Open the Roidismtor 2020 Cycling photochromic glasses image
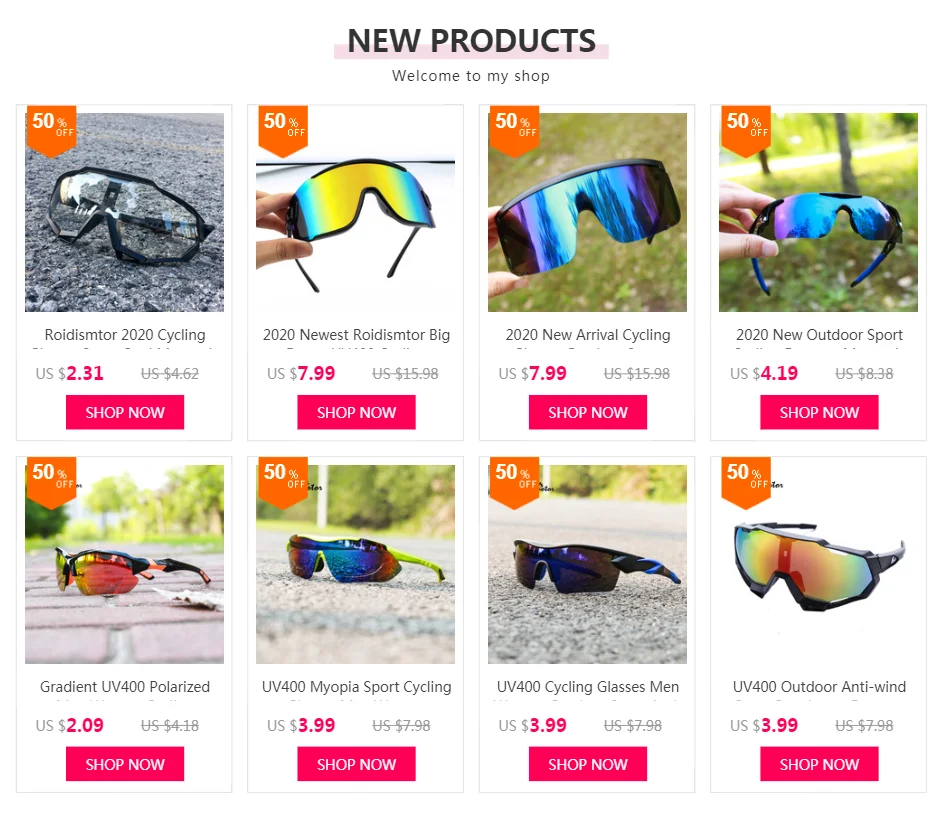This screenshot has width=943, height=815. pyautogui.click(x=124, y=212)
